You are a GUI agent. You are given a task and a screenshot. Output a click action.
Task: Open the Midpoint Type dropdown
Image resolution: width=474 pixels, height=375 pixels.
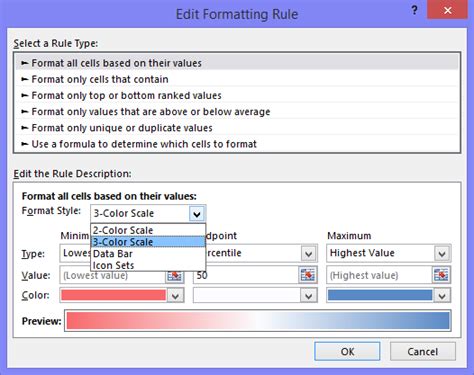pyautogui.click(x=308, y=254)
